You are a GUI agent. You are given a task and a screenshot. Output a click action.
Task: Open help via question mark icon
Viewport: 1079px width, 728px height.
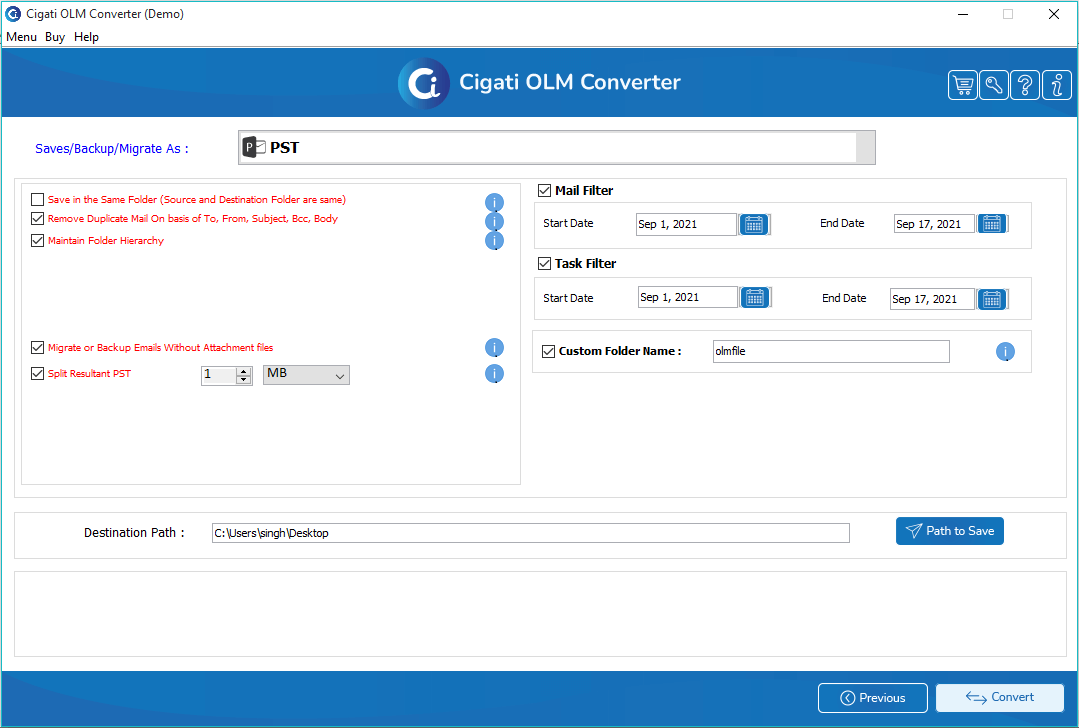click(1025, 85)
